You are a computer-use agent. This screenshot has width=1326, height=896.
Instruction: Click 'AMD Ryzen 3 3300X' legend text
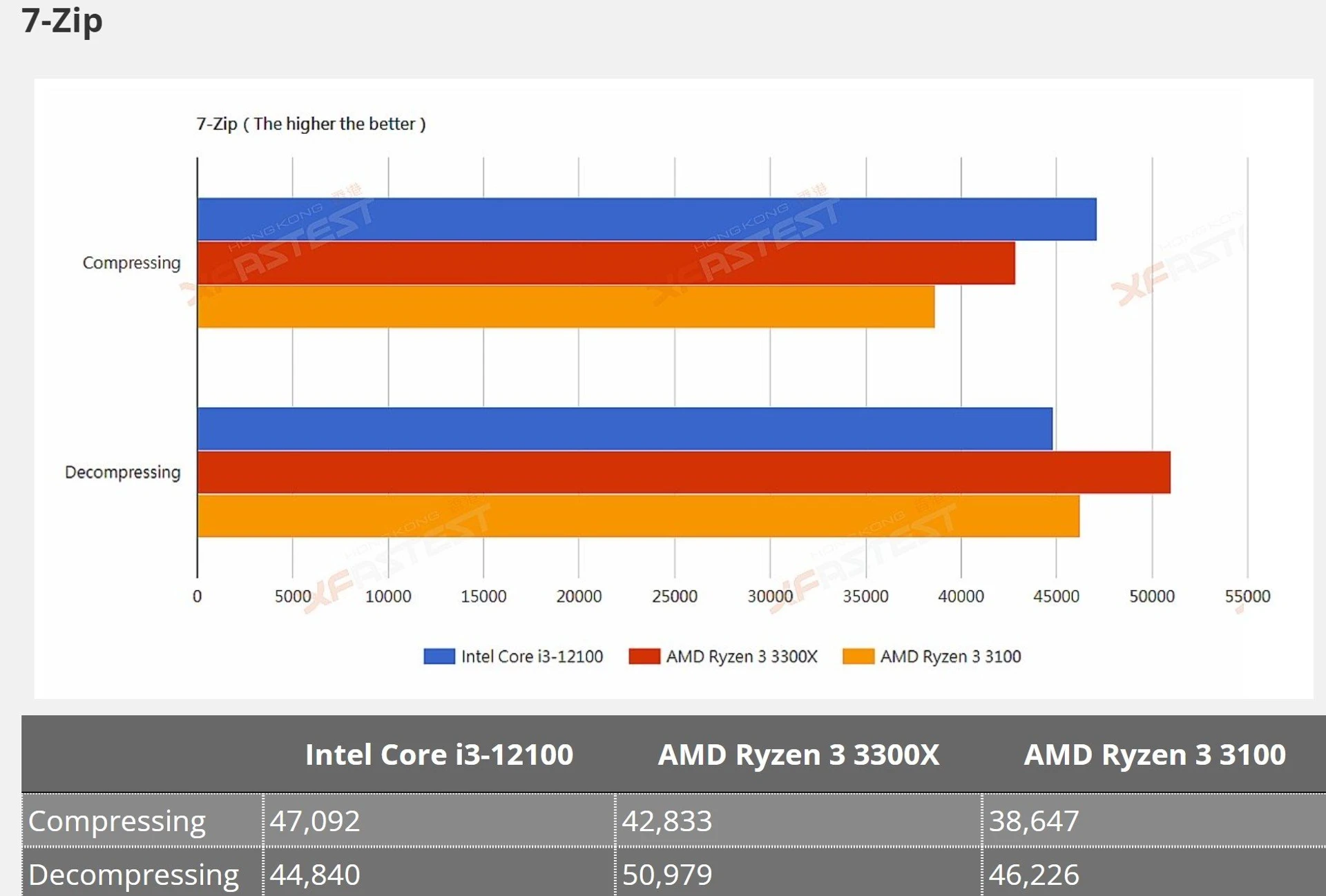(x=742, y=656)
